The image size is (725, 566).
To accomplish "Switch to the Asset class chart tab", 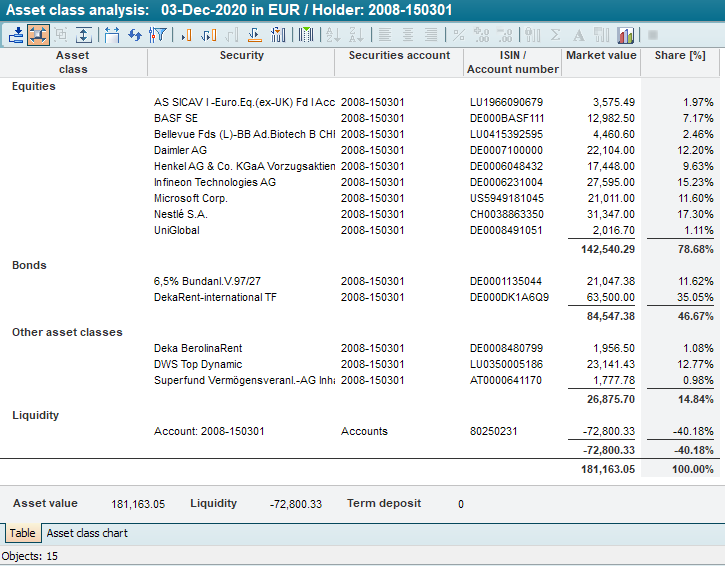I will pos(87,533).
